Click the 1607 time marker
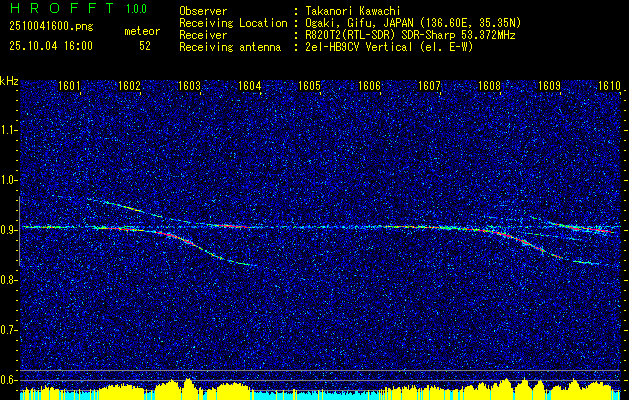Viewport: 629px width, 400px height. [x=429, y=86]
